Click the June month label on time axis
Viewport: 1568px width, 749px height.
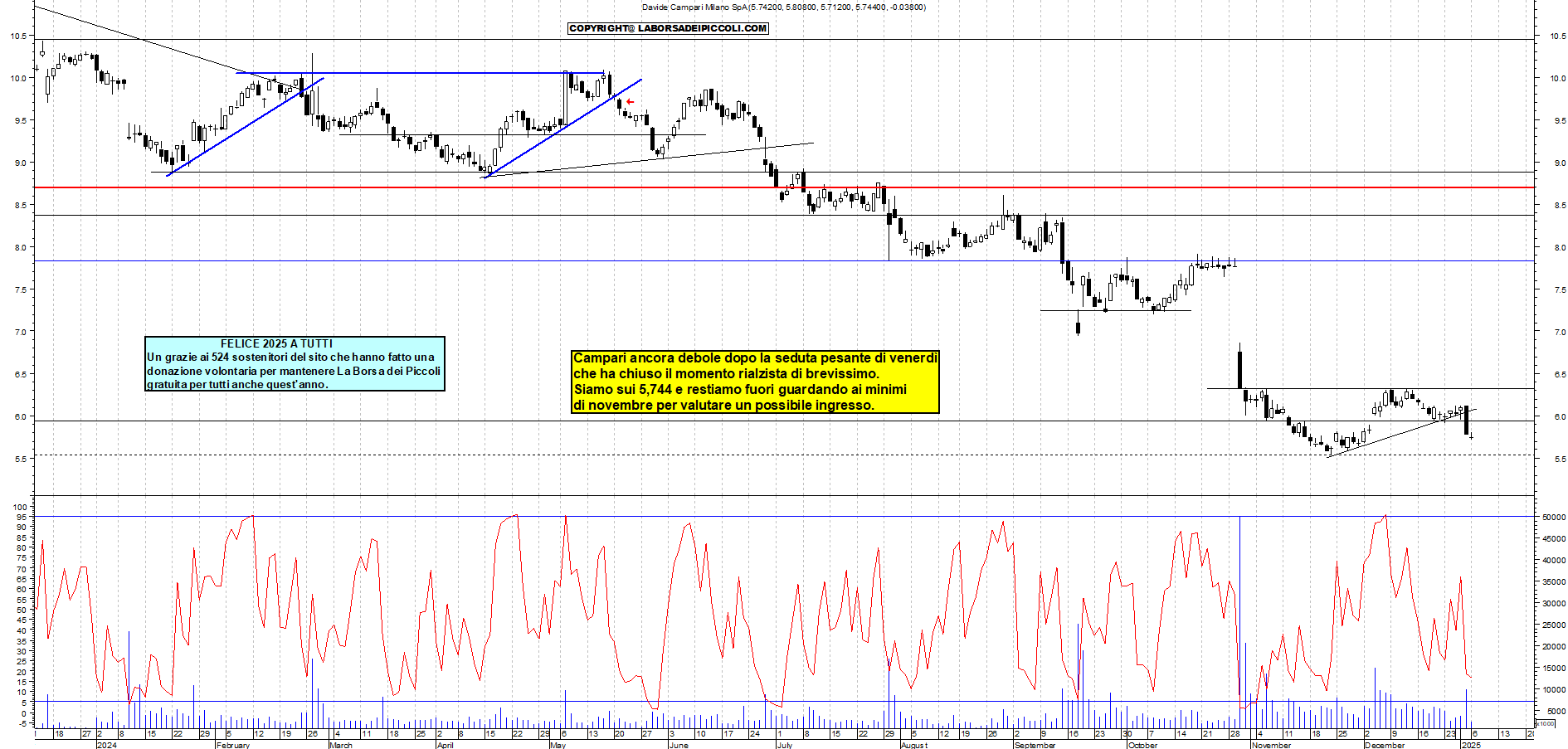679,745
